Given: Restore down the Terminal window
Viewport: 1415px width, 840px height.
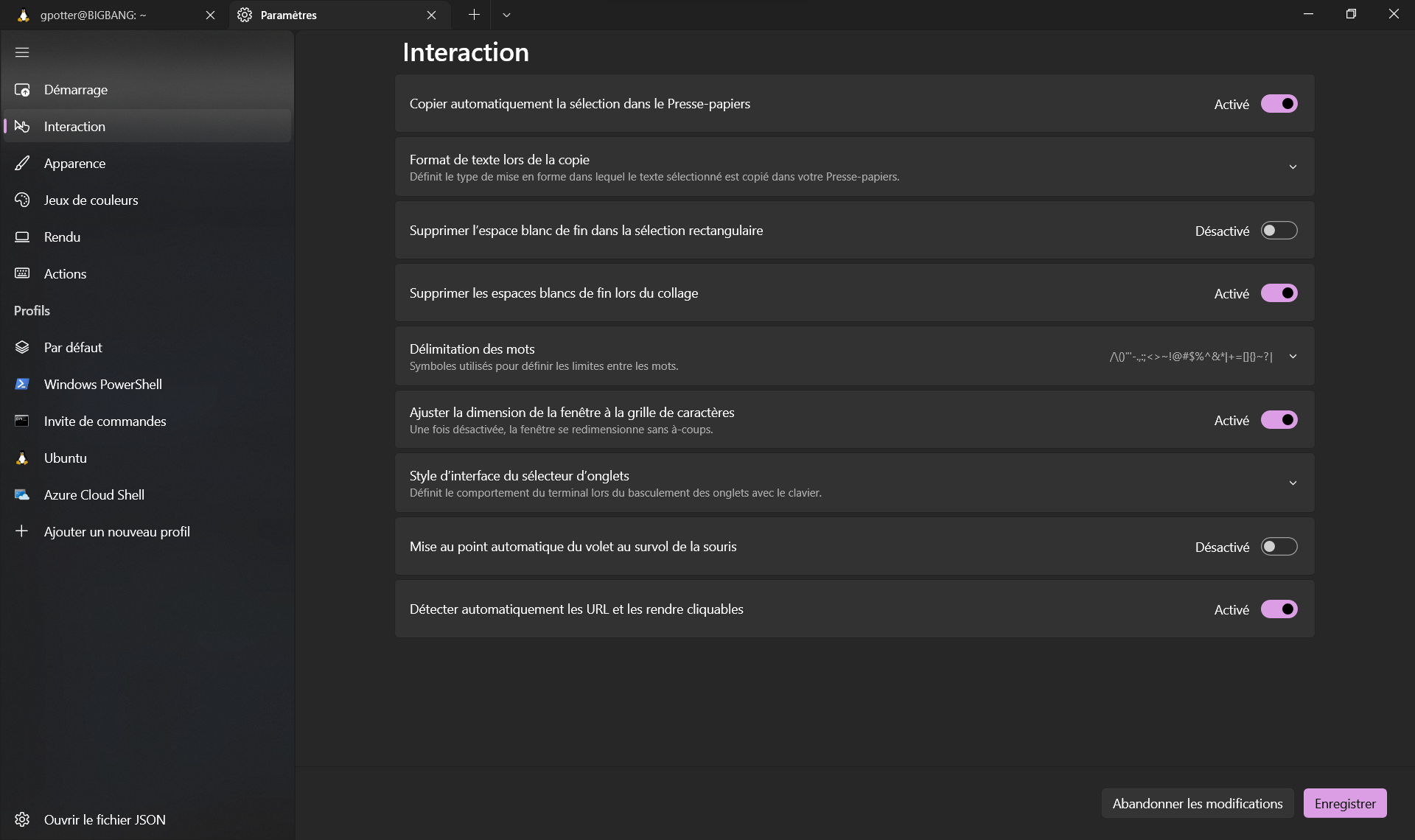Looking at the screenshot, I should [x=1351, y=14].
